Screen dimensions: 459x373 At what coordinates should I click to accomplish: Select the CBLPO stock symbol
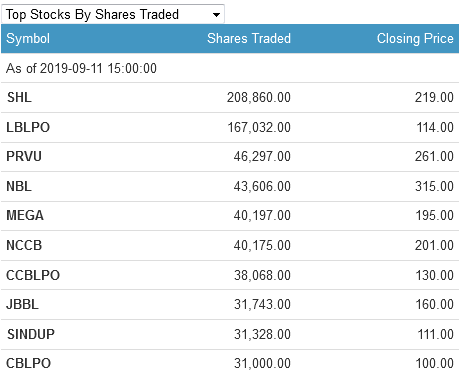28,363
